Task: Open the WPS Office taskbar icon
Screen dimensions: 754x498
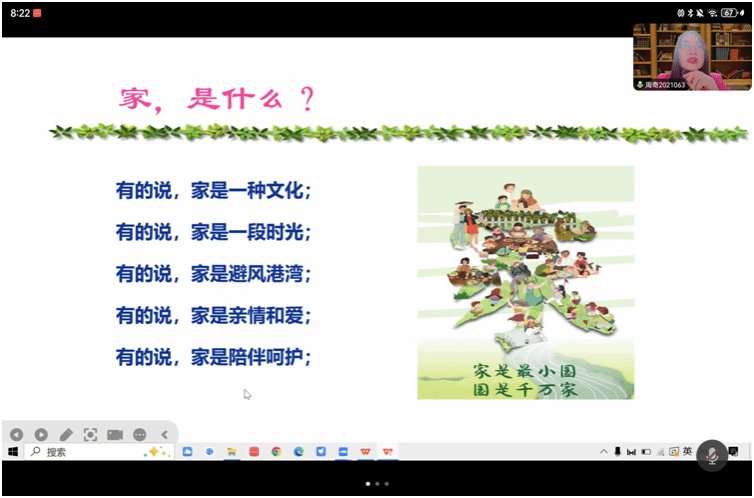Action: [x=364, y=452]
